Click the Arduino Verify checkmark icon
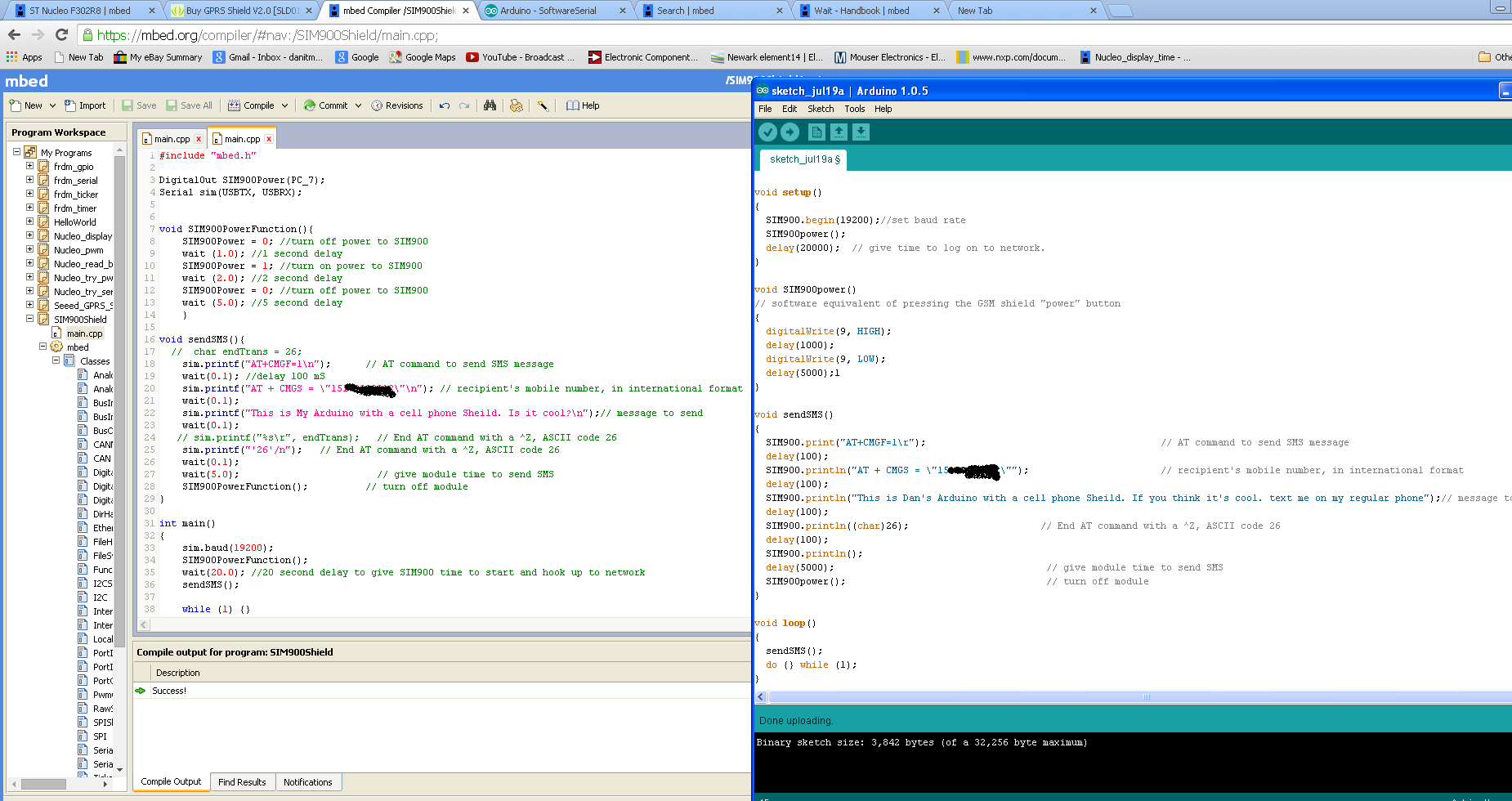Image resolution: width=1512 pixels, height=801 pixels. click(767, 132)
